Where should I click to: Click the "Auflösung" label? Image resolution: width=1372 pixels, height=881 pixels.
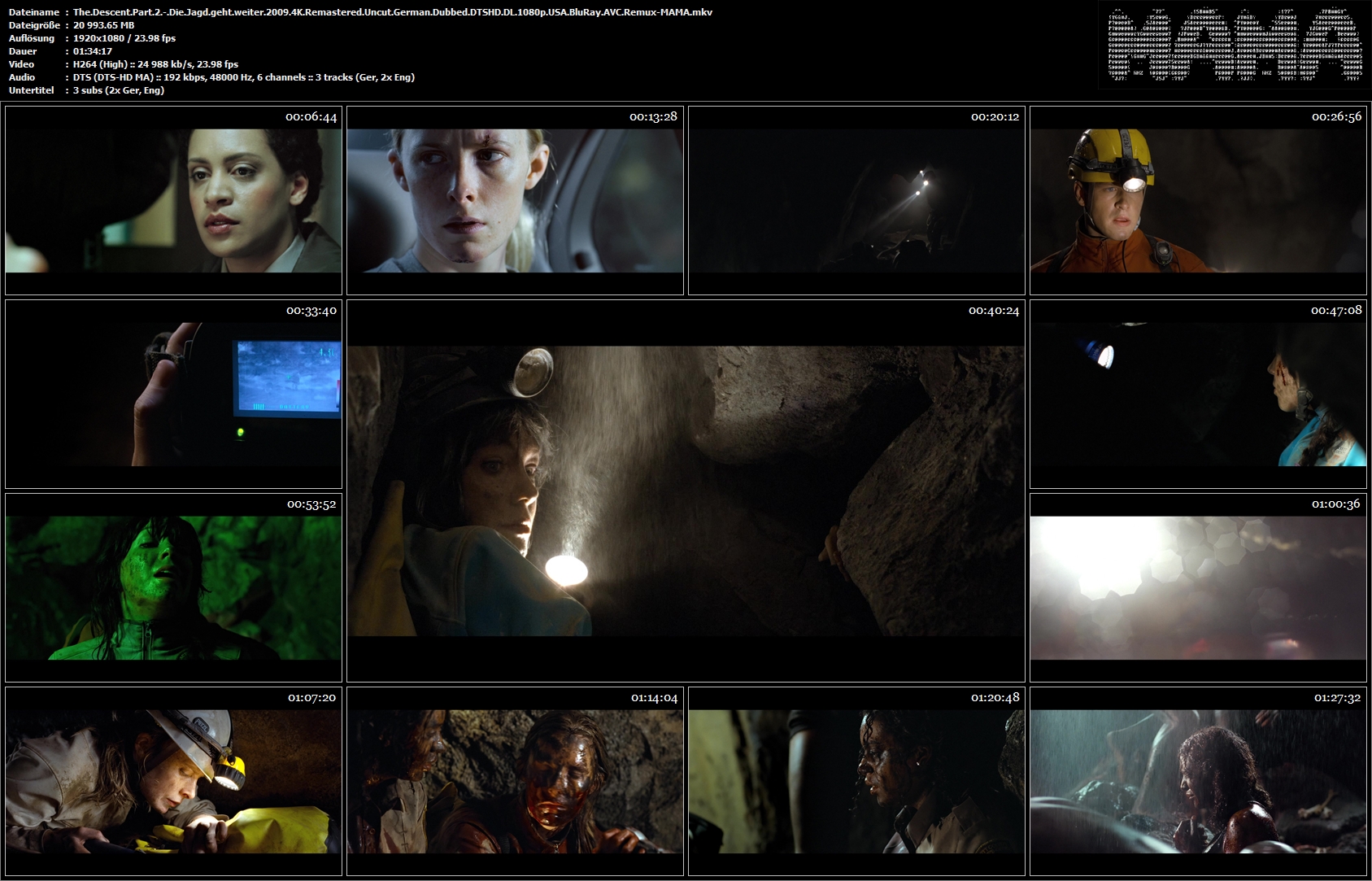tap(32, 38)
